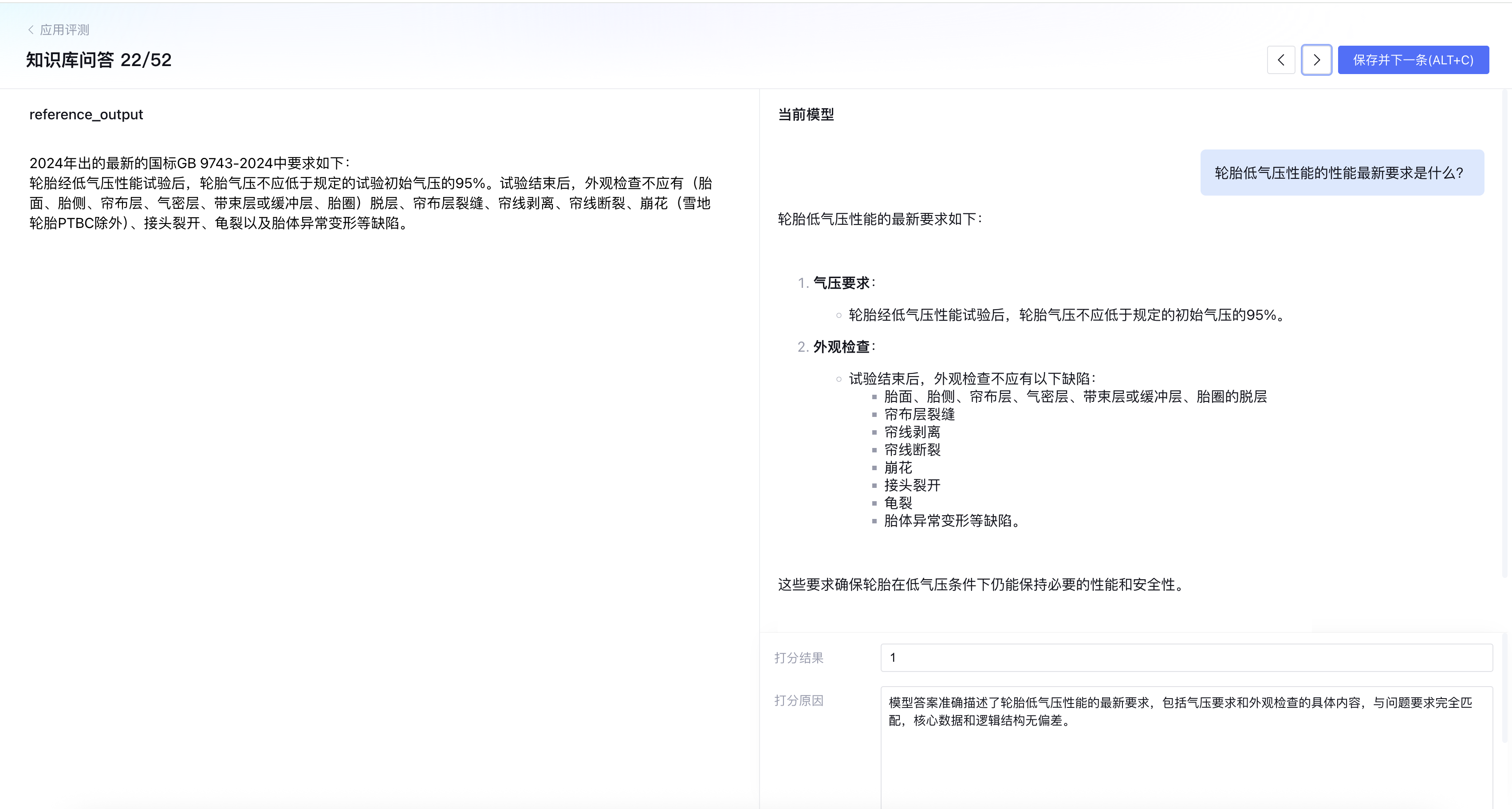Screen dimensions: 1512x809
Task: Click the 帘布层裂缝 bullet item
Action: [x=919, y=414]
